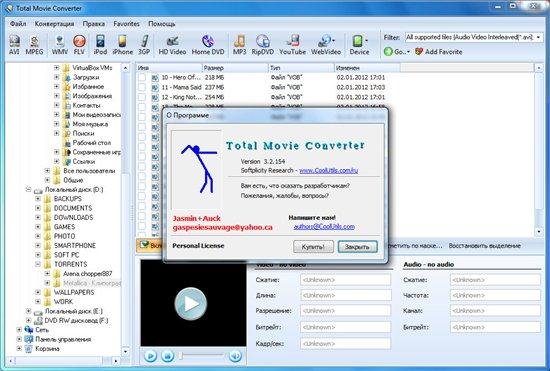Add Favorite heart icon
This screenshot has width=550, height=371.
[419, 52]
